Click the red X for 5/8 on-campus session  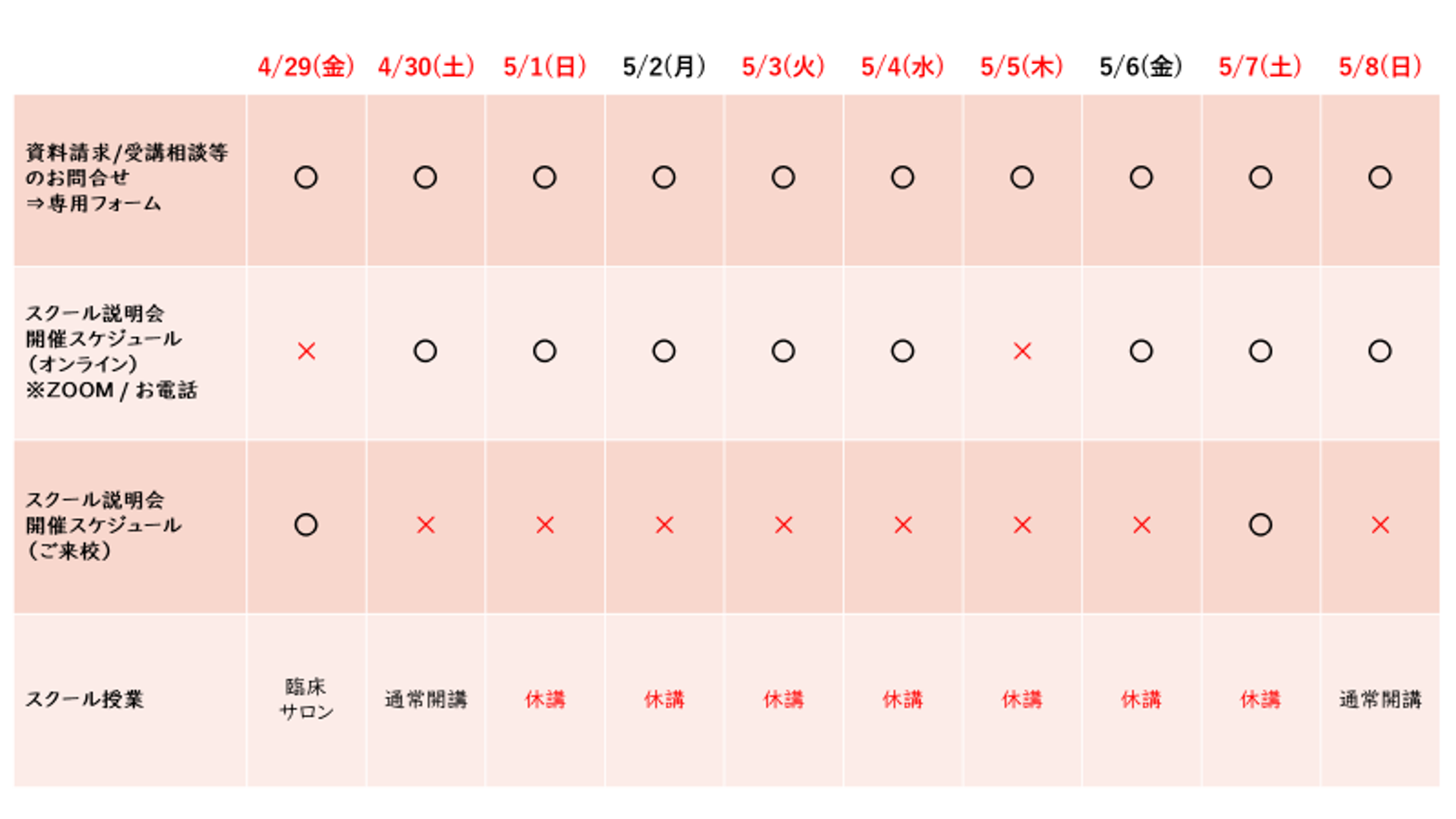click(x=1380, y=525)
